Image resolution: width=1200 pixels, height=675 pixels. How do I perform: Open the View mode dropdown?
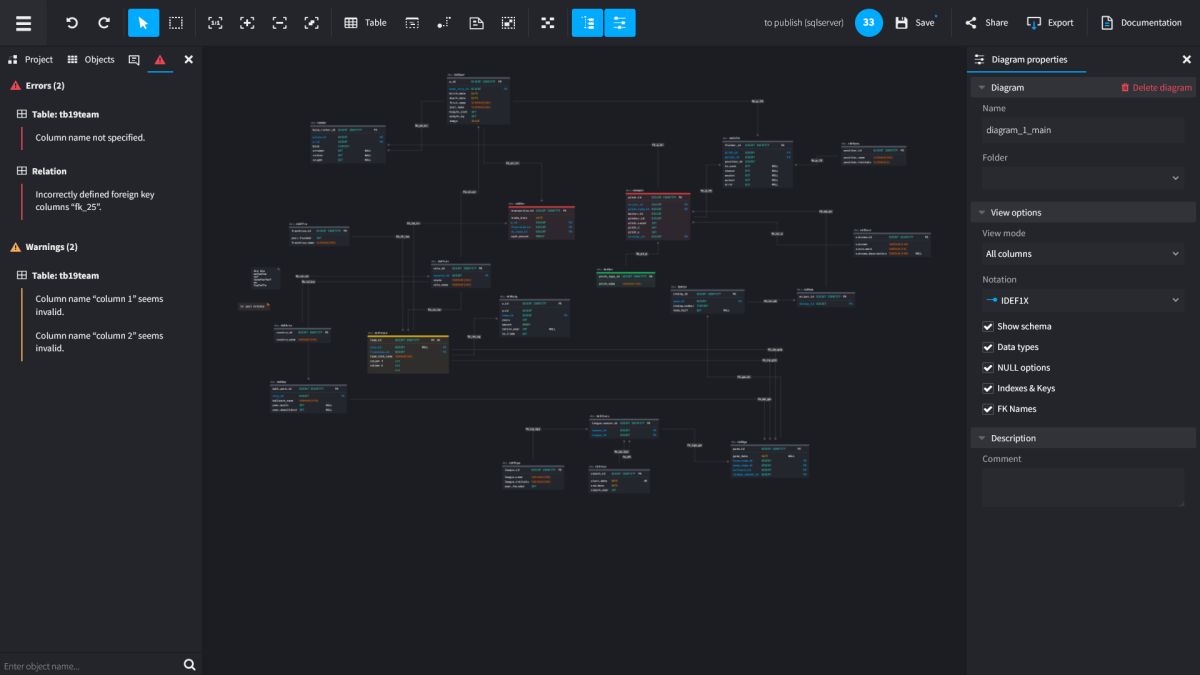point(1083,253)
